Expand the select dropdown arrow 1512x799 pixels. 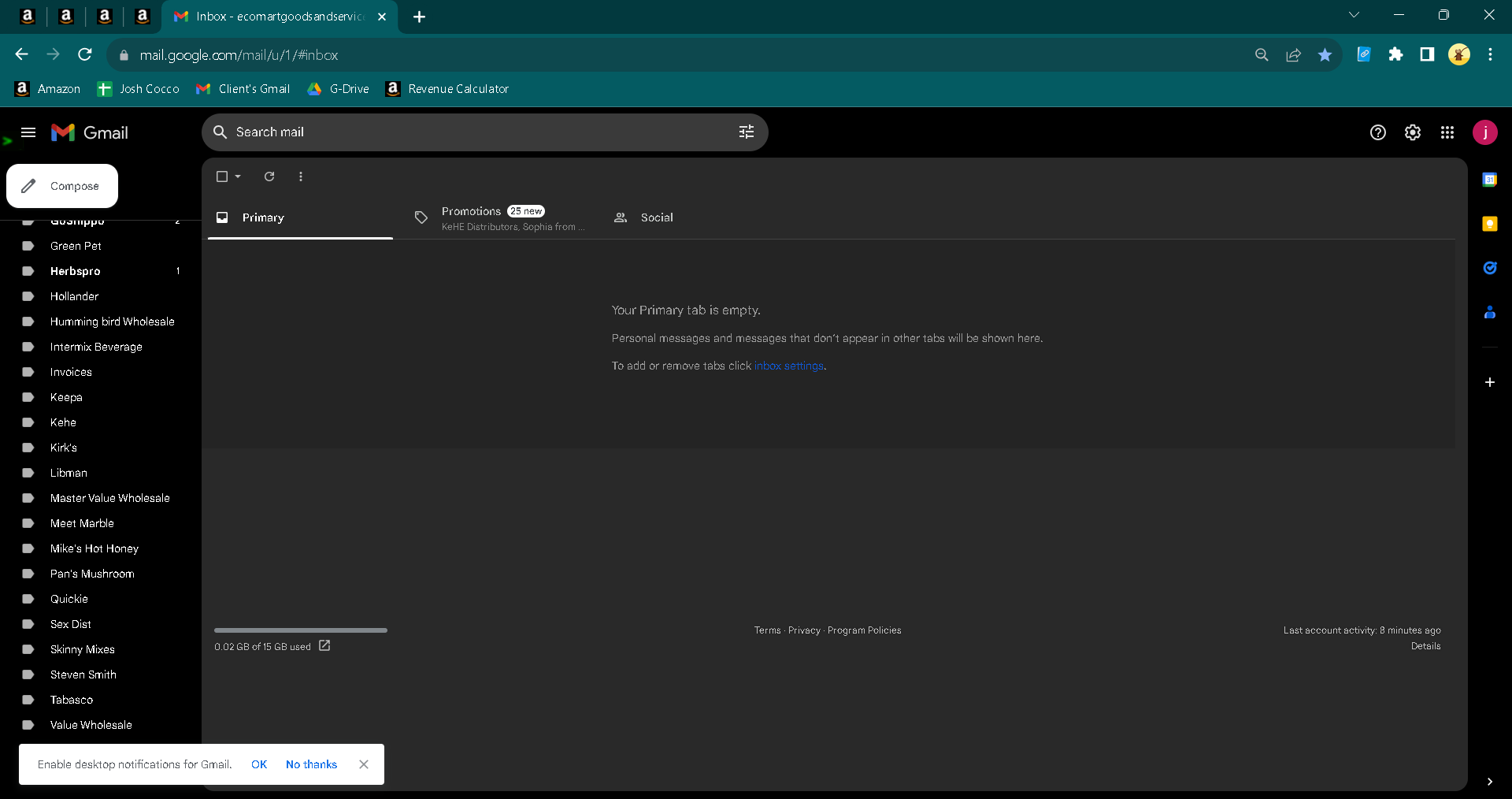pyautogui.click(x=238, y=177)
